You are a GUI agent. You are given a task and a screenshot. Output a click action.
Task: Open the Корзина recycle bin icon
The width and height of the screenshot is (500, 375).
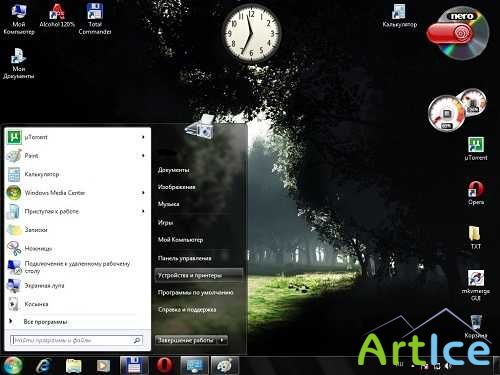tap(476, 326)
